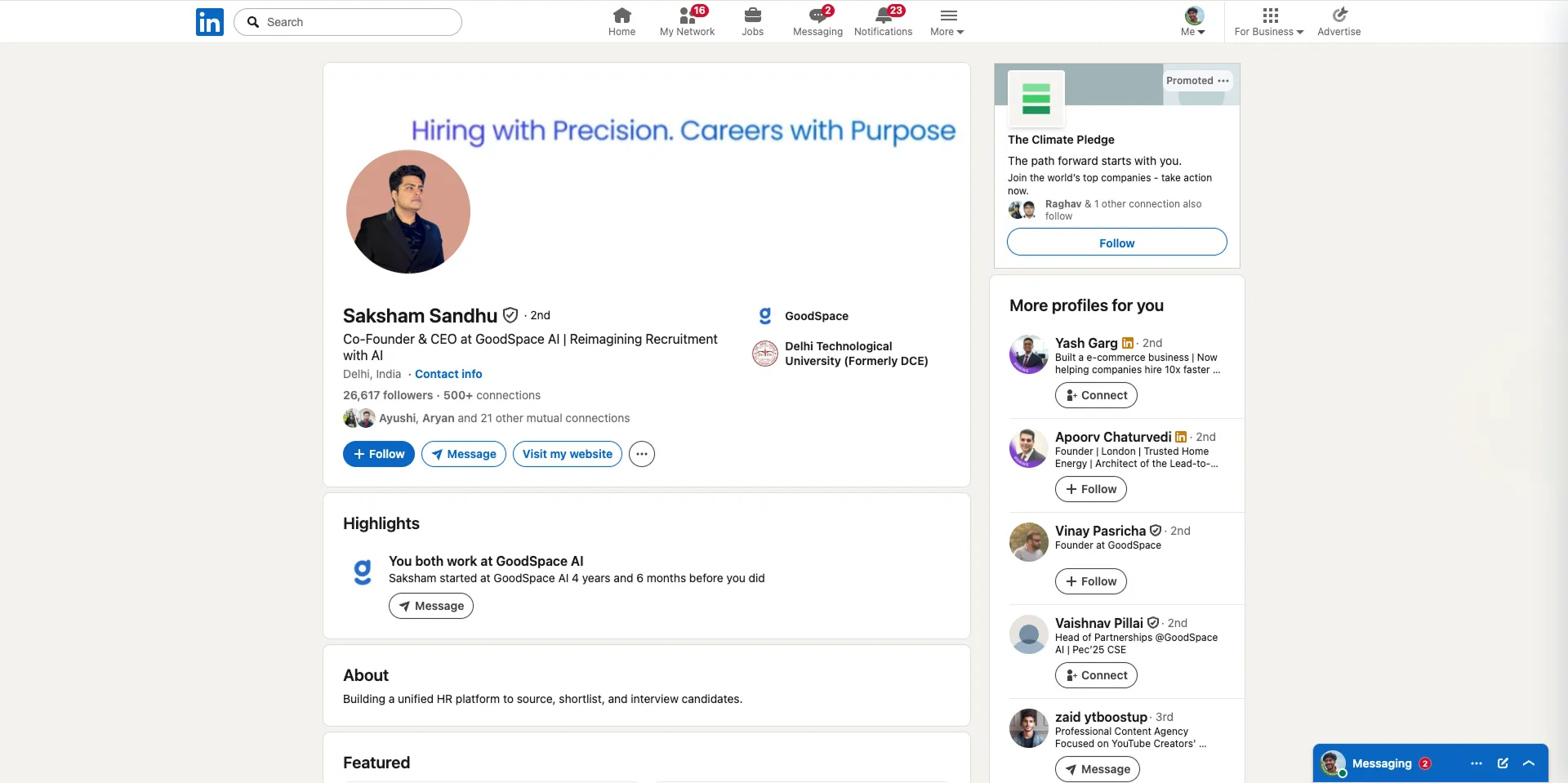
Task: Go to Home feed icon
Action: (621, 22)
